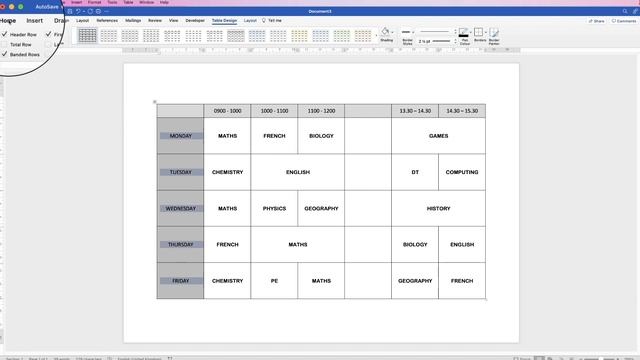The image size is (640, 360).
Task: Click the 14.30 – 15.30 column header
Action: click(x=462, y=111)
